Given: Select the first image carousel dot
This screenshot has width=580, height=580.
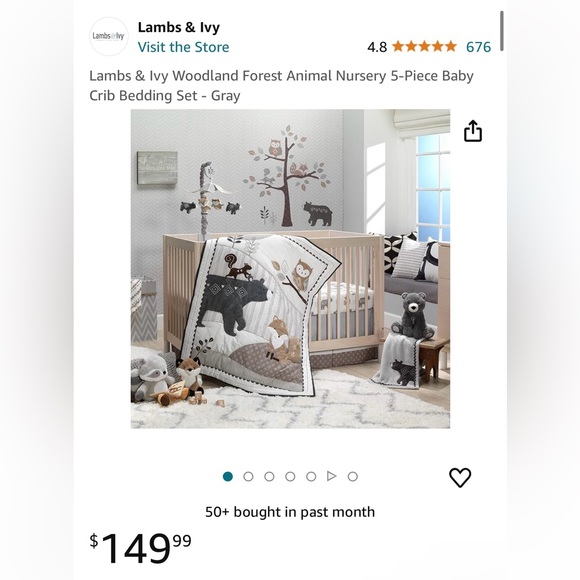Looking at the screenshot, I should [x=228, y=476].
